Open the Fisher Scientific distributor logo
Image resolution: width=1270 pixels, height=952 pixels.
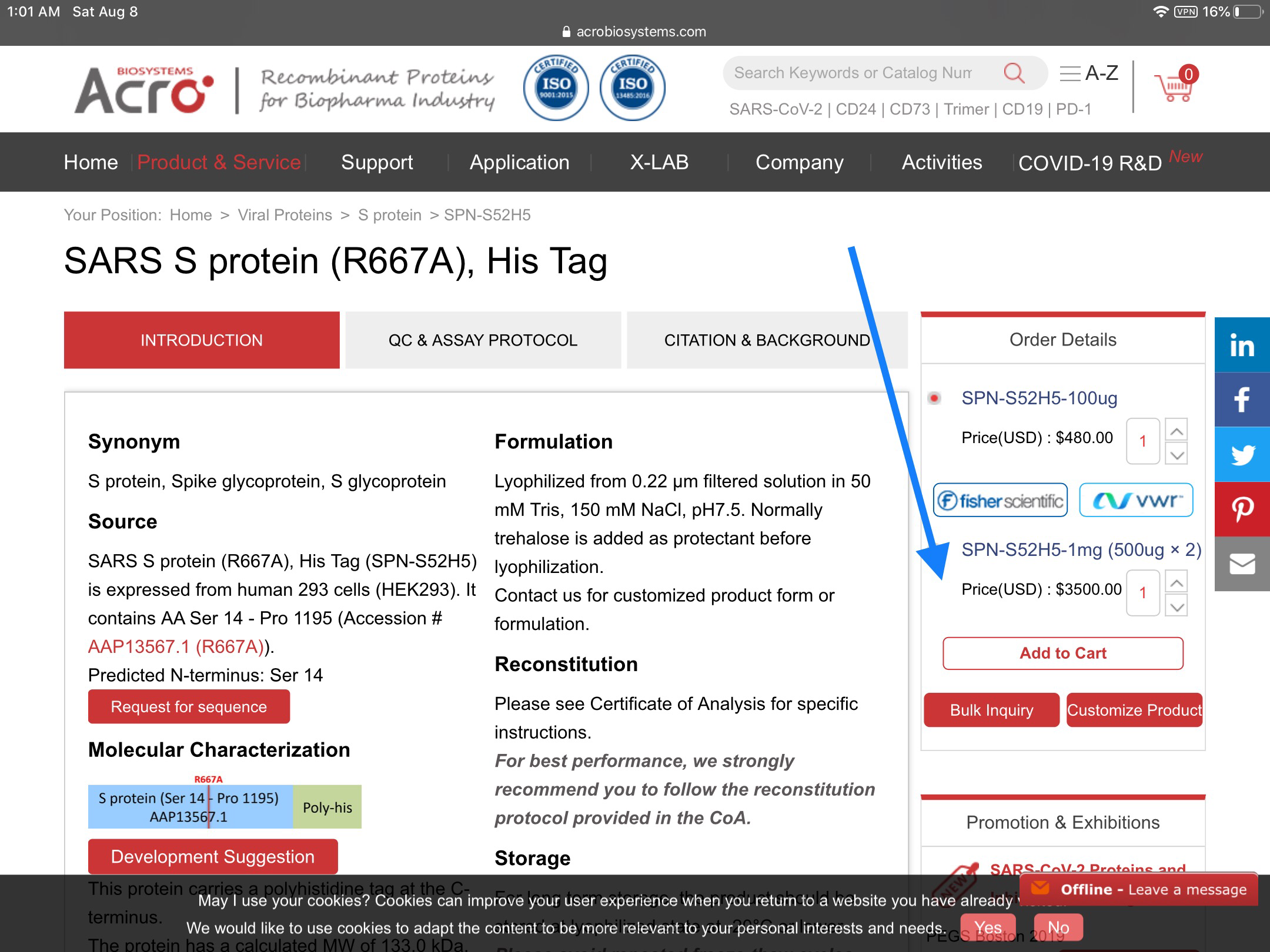(x=1000, y=500)
